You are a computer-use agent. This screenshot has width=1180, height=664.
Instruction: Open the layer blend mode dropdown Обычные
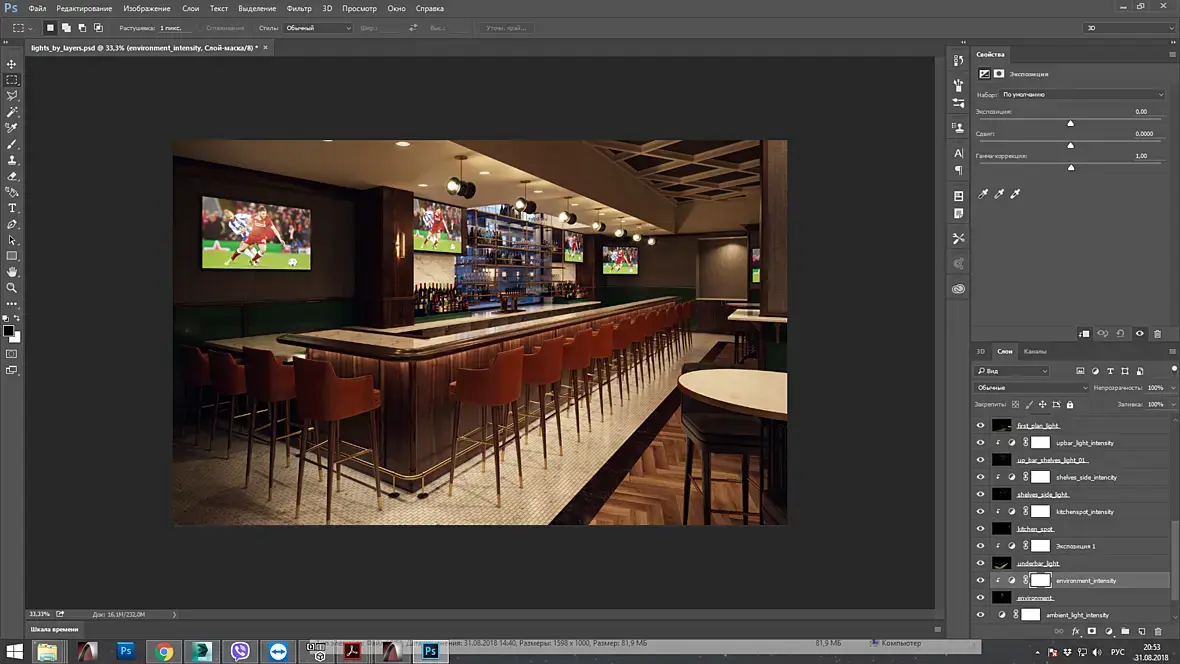[x=1031, y=388]
